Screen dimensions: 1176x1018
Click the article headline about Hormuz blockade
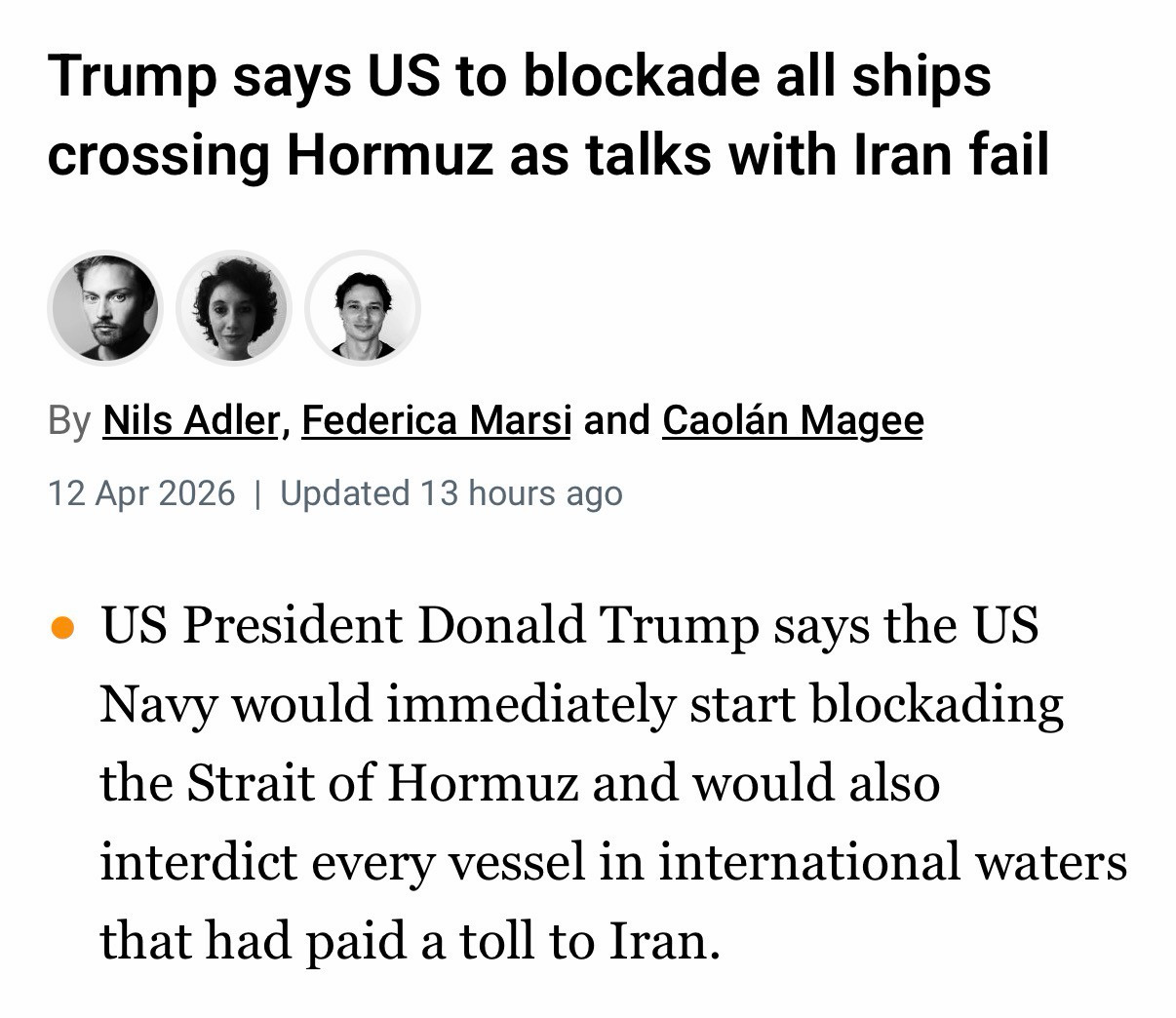[546, 116]
